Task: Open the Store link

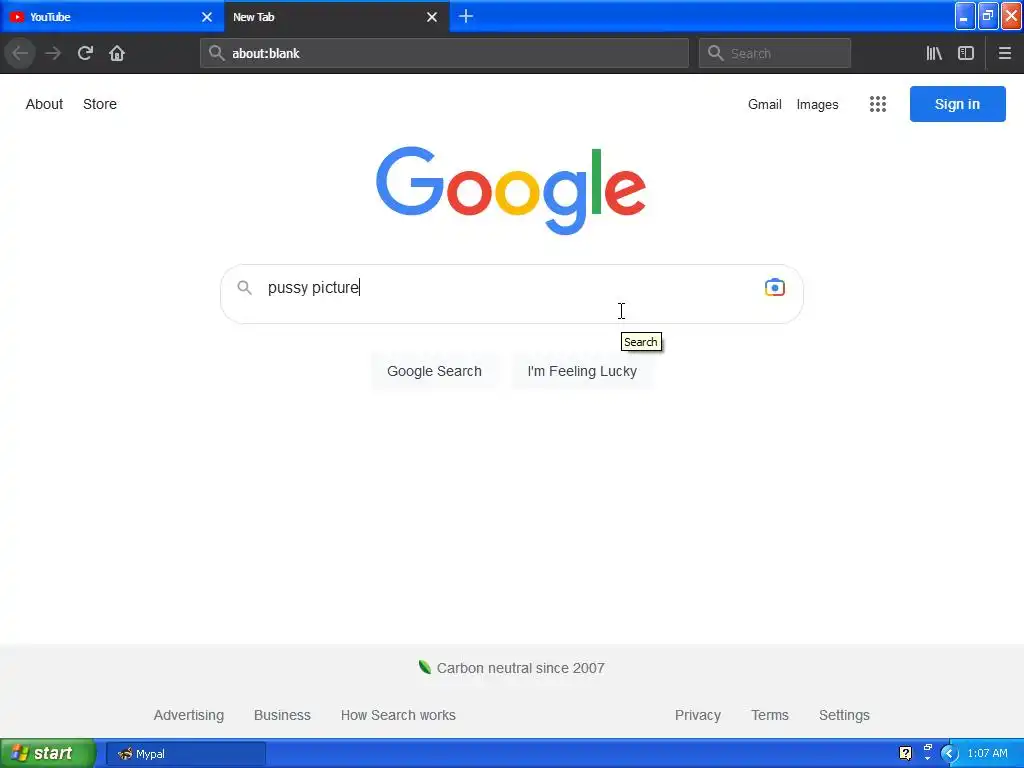Action: (x=100, y=104)
